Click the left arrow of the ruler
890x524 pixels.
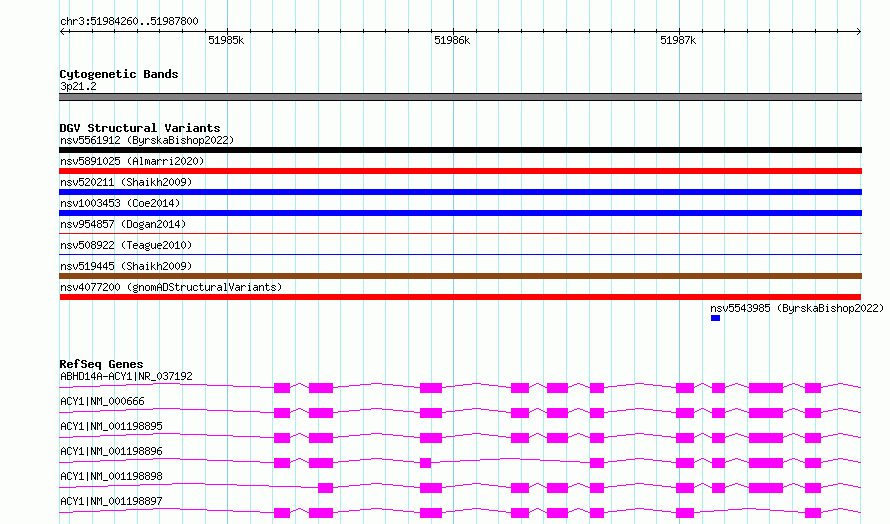coord(63,31)
